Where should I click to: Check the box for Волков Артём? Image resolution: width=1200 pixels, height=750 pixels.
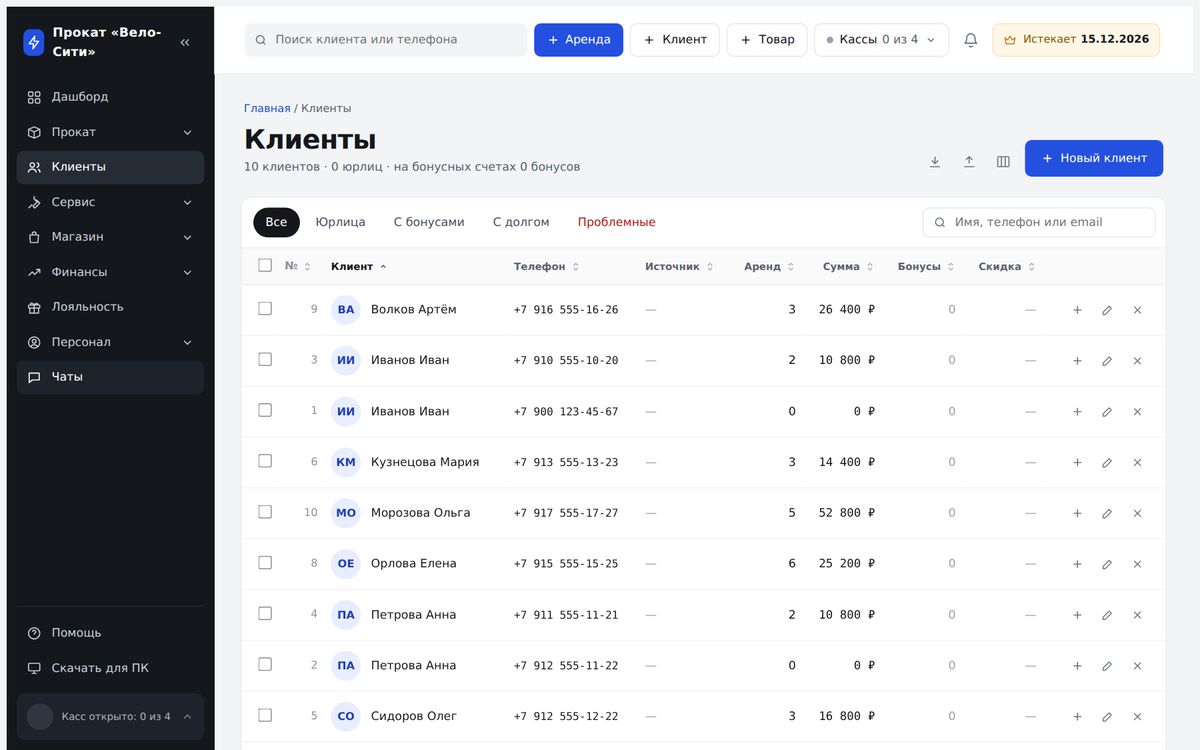coord(265,309)
